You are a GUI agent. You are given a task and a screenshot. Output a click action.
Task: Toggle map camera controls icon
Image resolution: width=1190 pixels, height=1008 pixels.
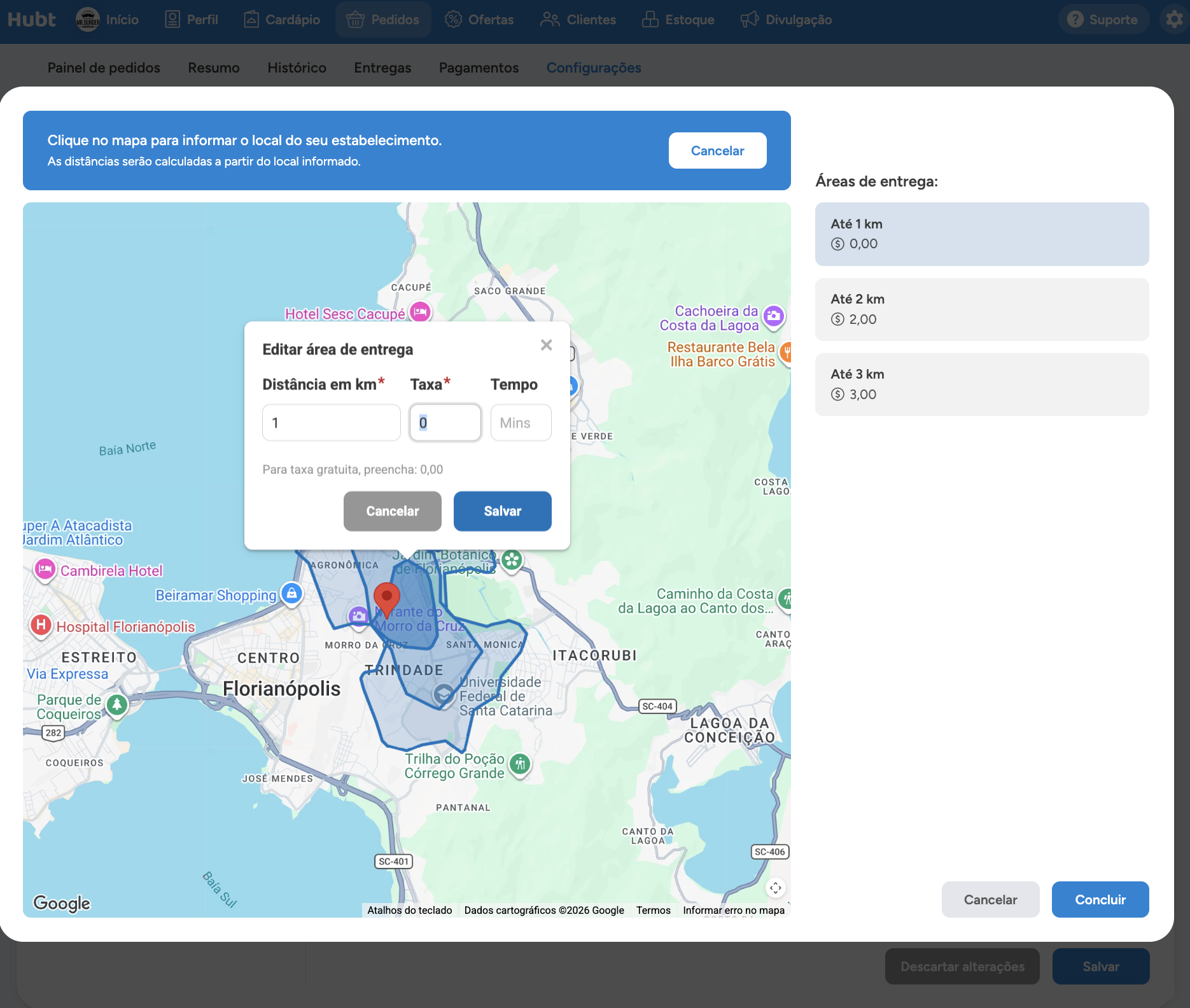pos(775,888)
